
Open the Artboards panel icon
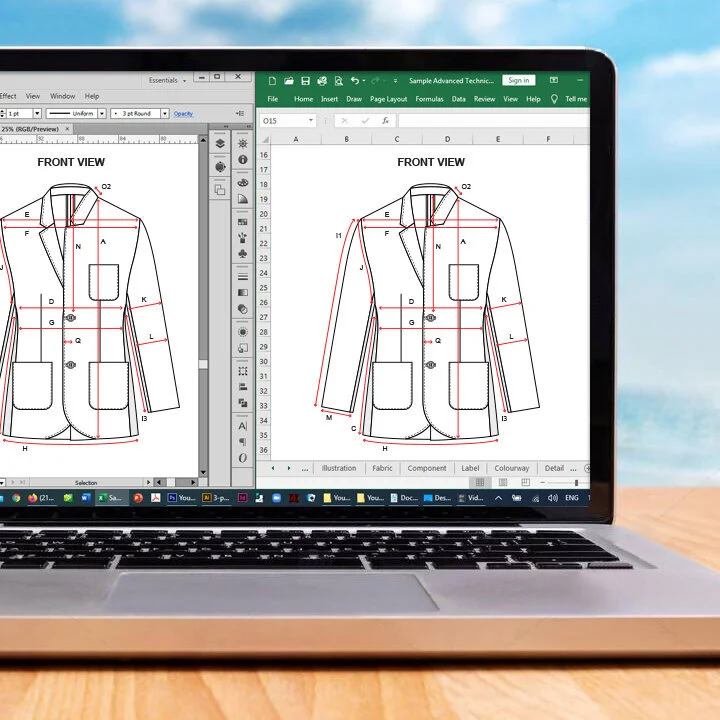(x=220, y=190)
